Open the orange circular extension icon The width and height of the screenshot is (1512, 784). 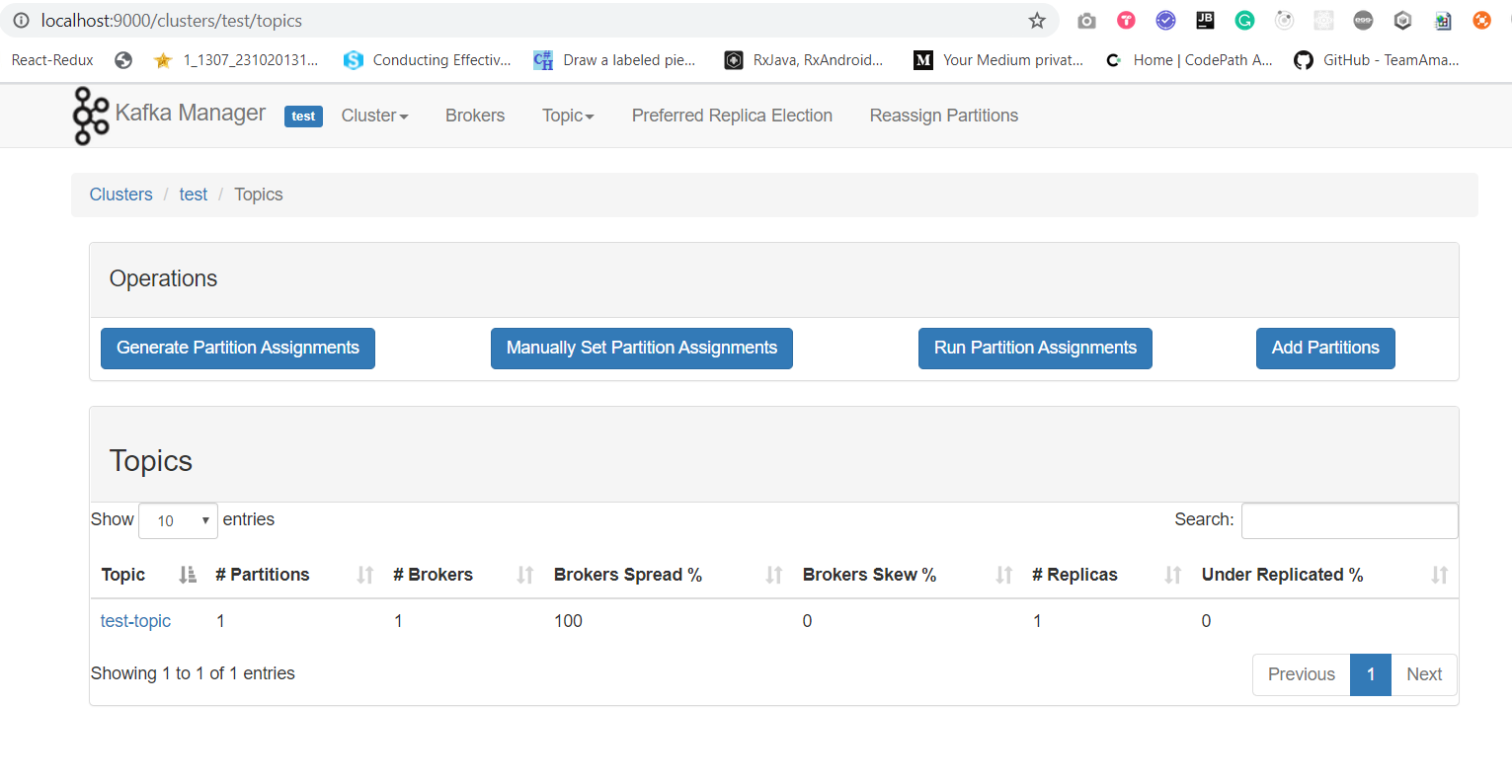(1481, 21)
